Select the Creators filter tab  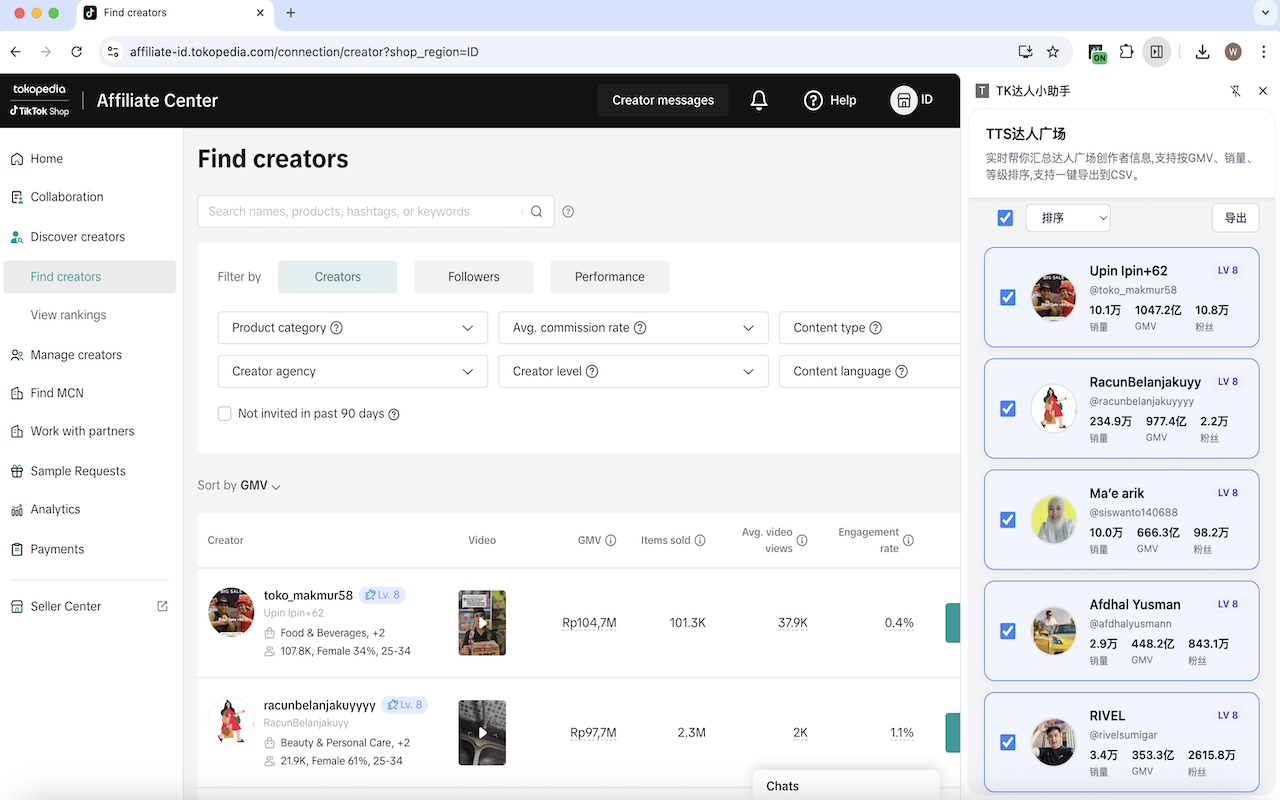338,277
